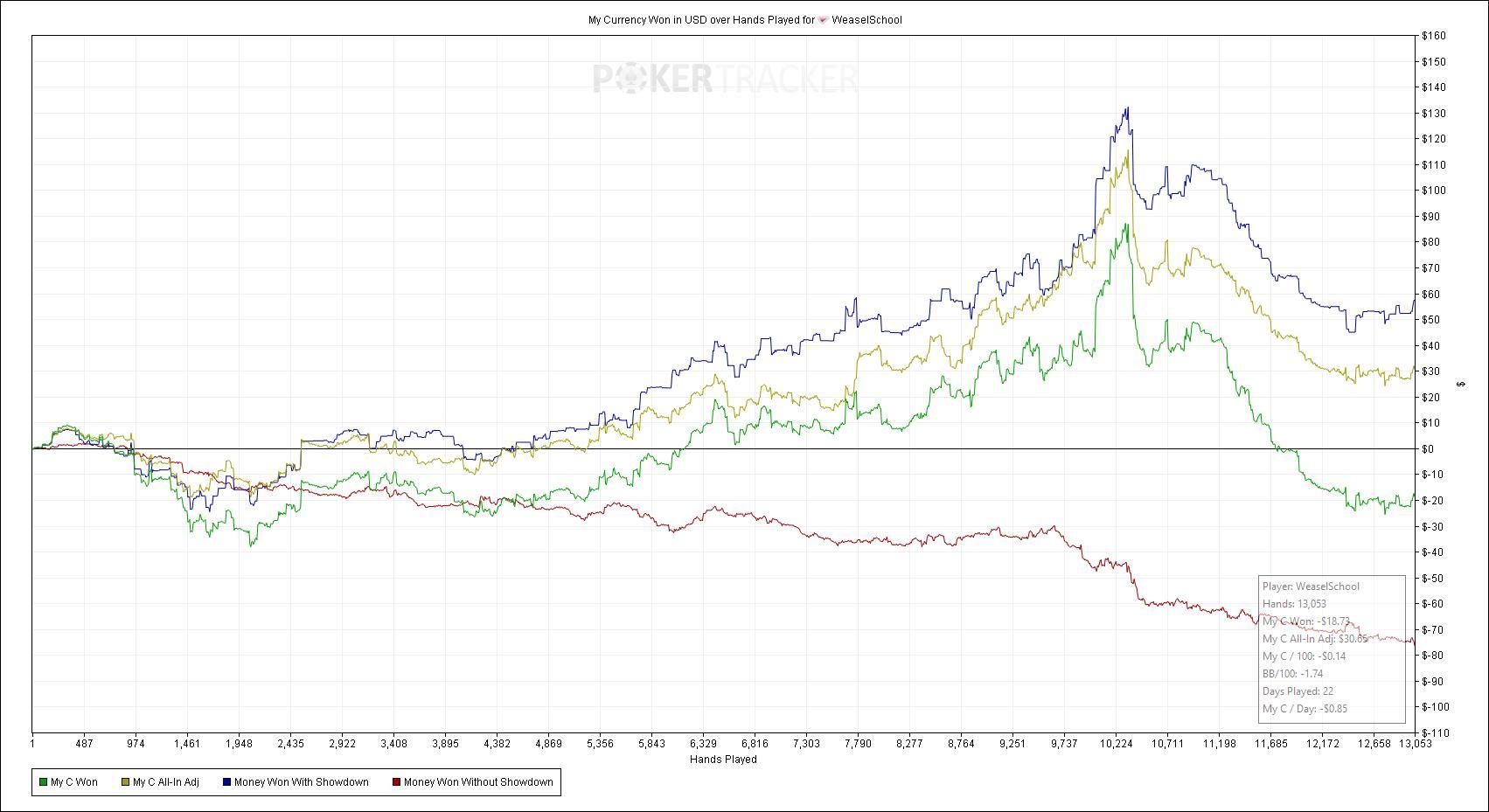
Task: Click the 'Hands Played' x-axis title
Action: (723, 760)
